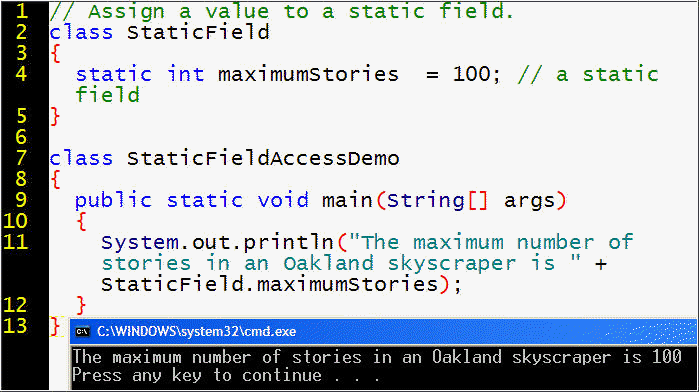Click the closing brace on line 5

coord(55,116)
